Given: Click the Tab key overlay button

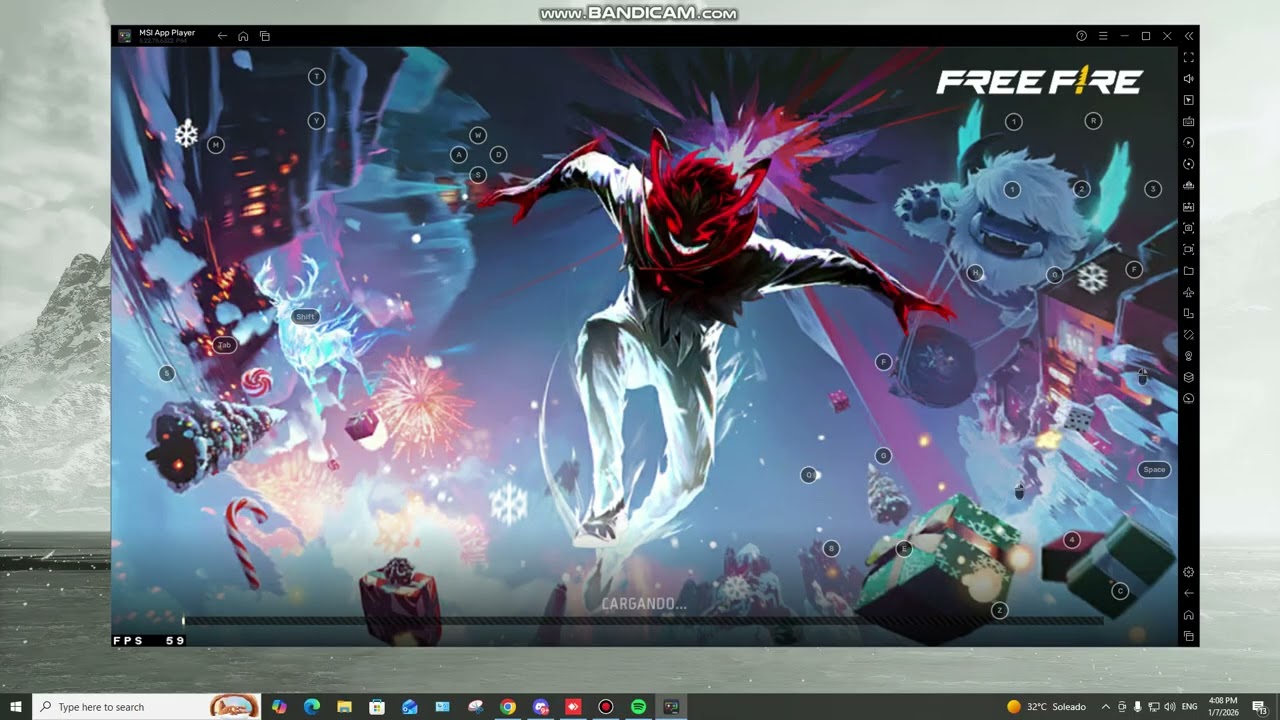Looking at the screenshot, I should (224, 345).
